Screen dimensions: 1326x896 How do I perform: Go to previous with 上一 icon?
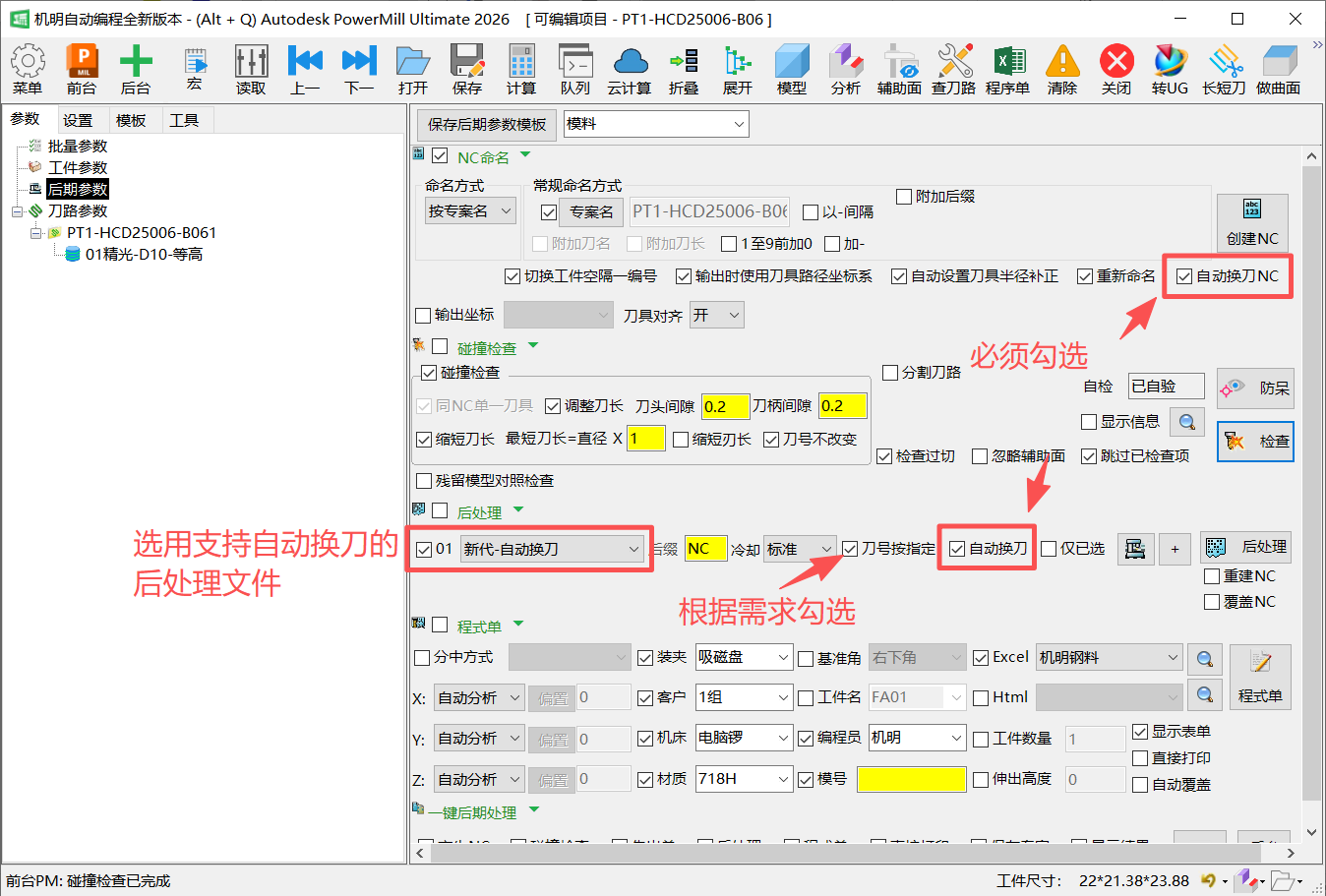[305, 69]
